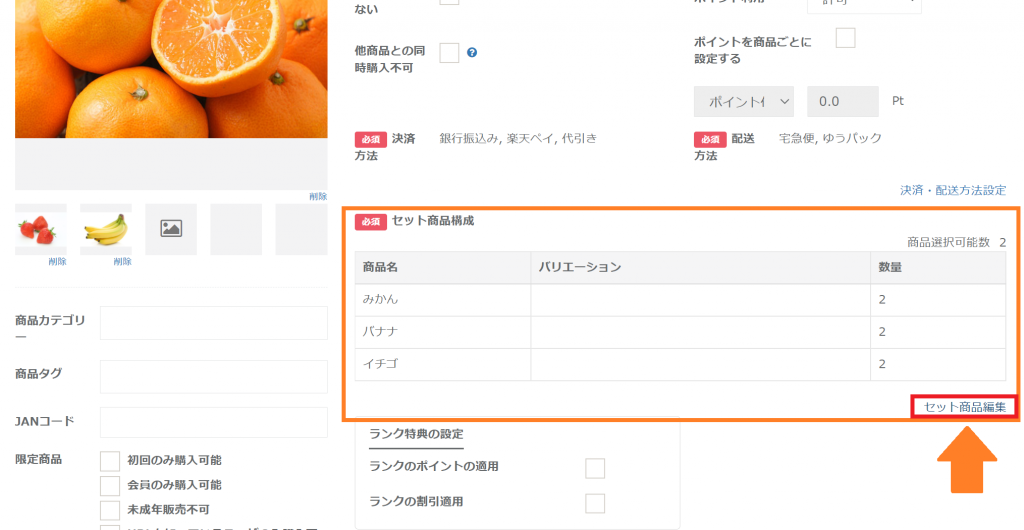The image size is (1024, 530).
Task: Click the help icon beside 他商品との同時購入不可
Action: coord(472,53)
